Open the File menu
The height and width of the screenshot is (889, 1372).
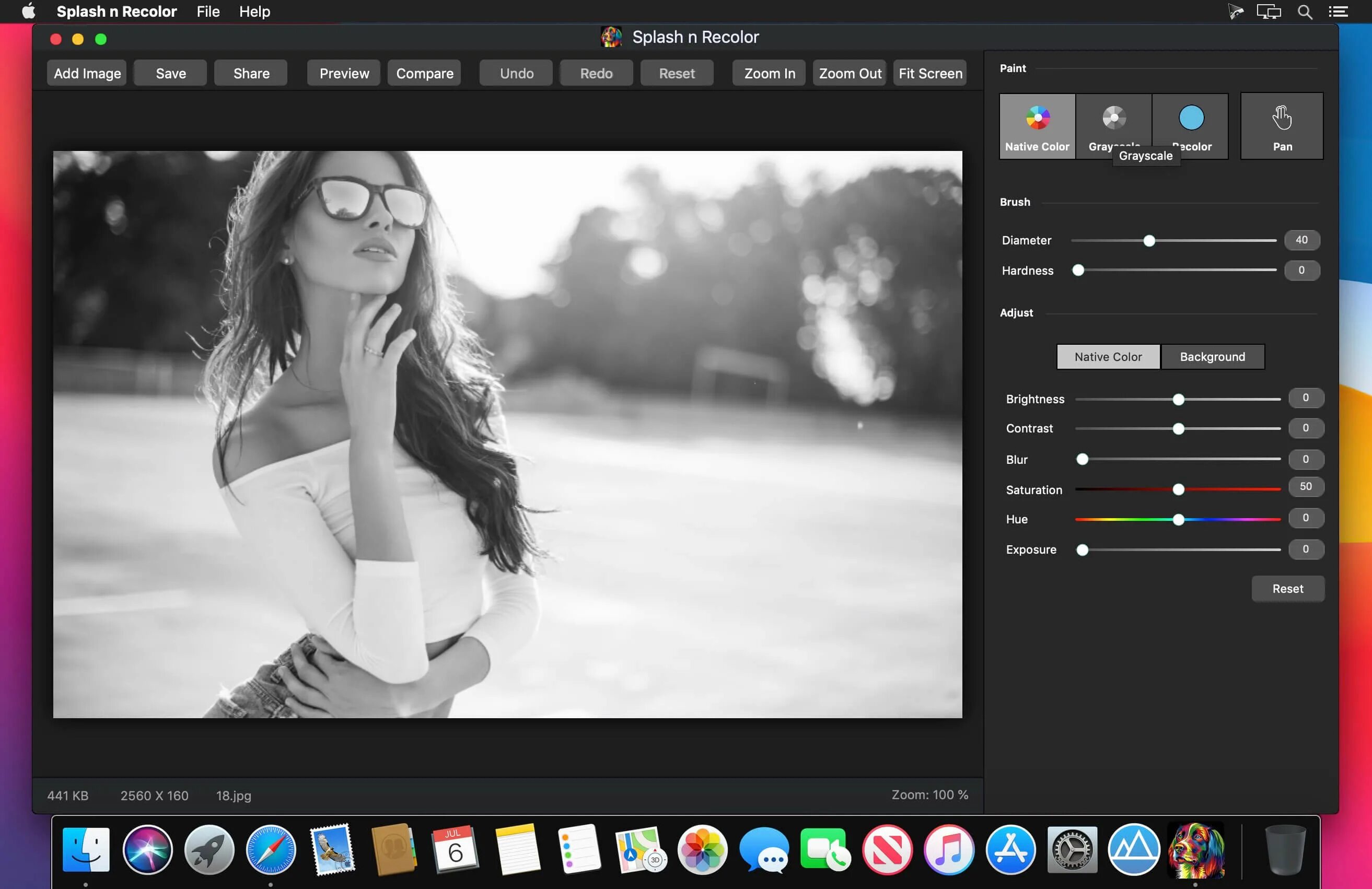(208, 11)
